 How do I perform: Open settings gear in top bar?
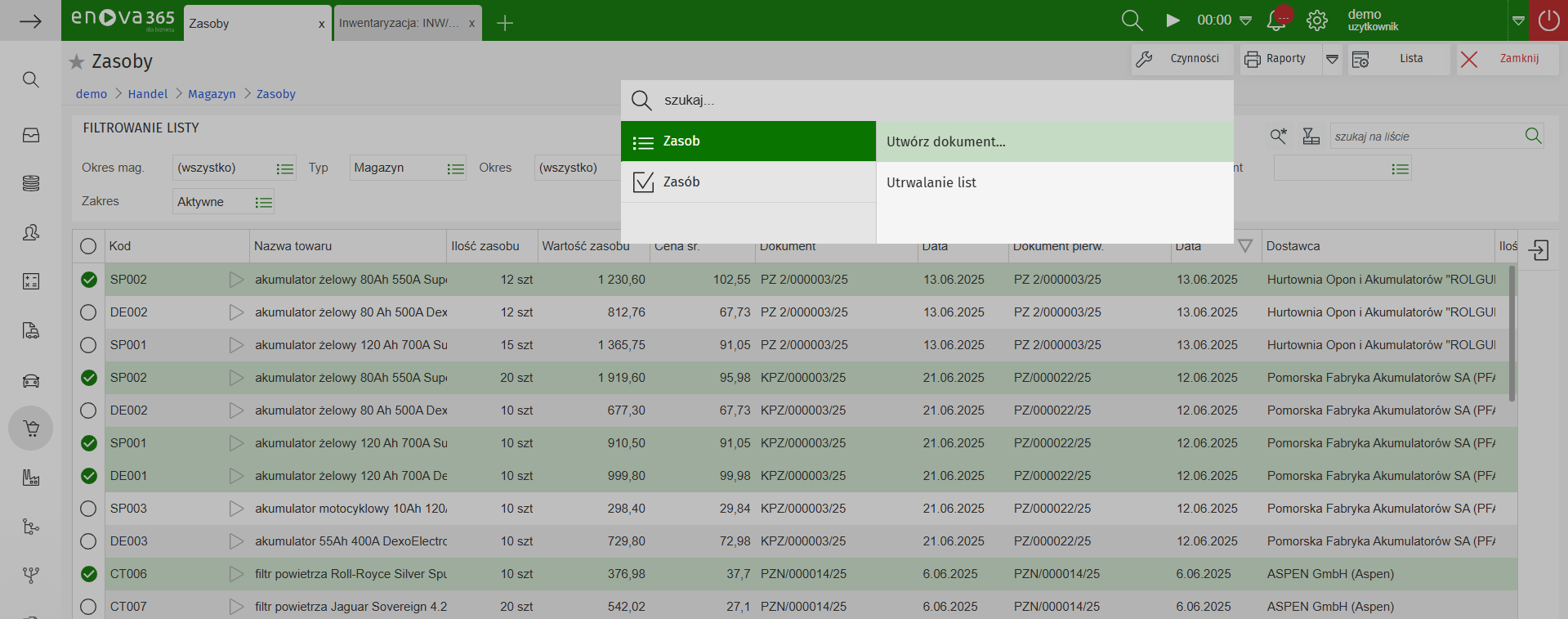pos(1316,20)
